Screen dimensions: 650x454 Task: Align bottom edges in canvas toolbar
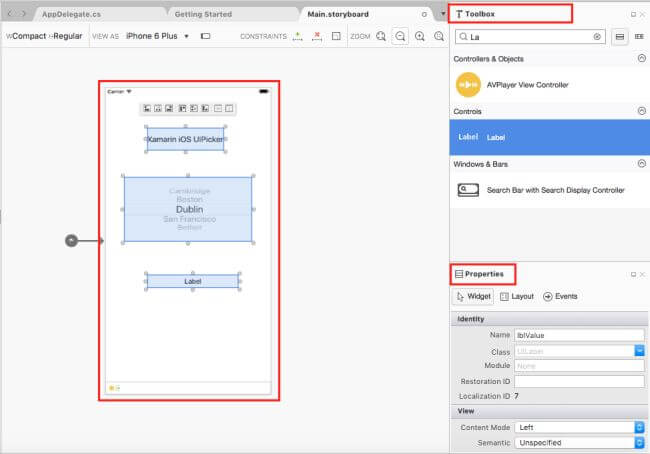pyautogui.click(x=205, y=109)
